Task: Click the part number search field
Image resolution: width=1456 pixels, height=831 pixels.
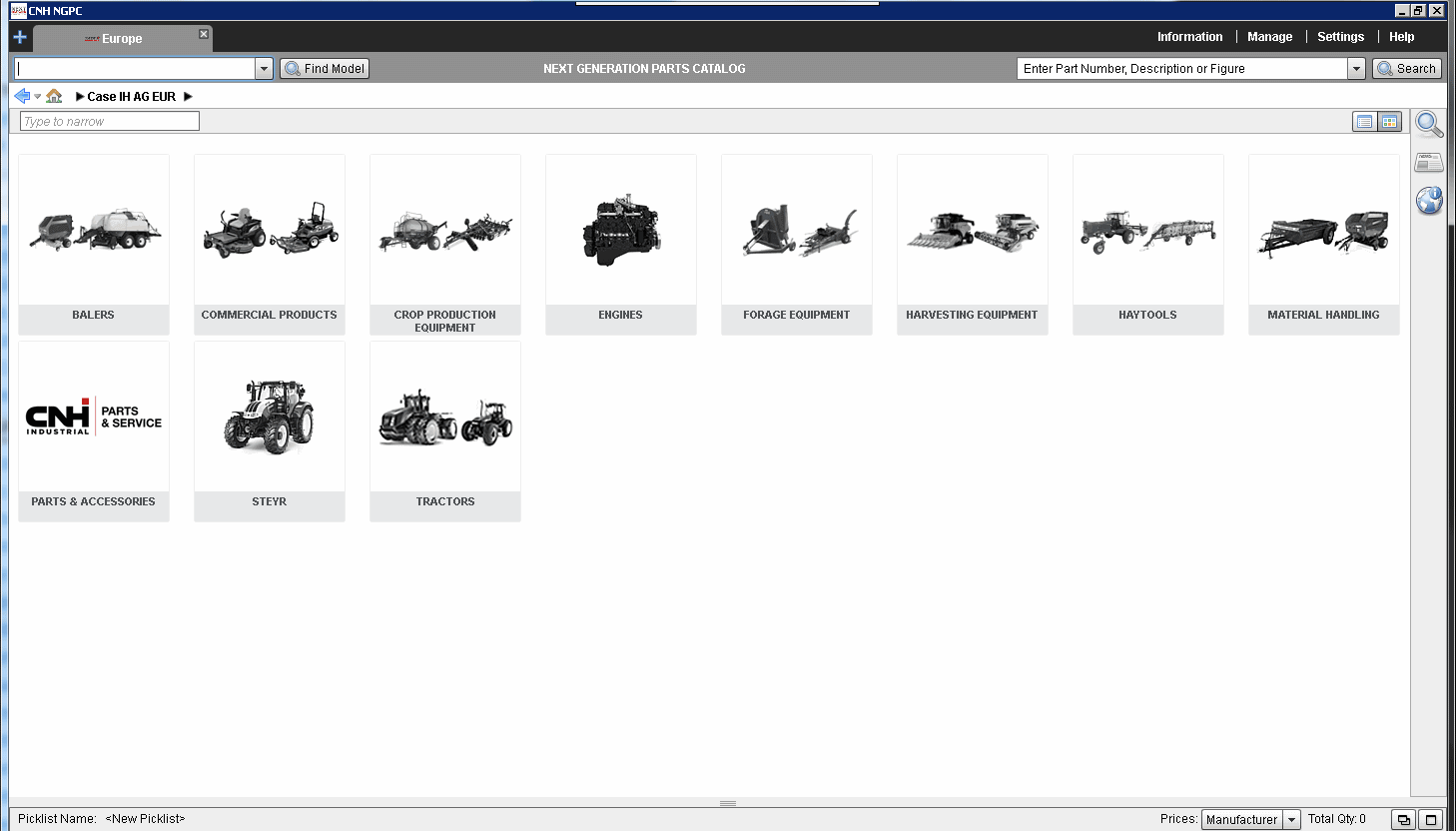Action: (1182, 68)
